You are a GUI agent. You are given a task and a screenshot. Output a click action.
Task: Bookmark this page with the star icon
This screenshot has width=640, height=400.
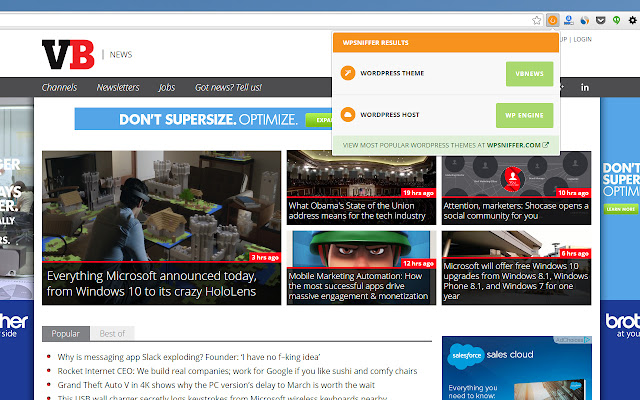(x=537, y=19)
